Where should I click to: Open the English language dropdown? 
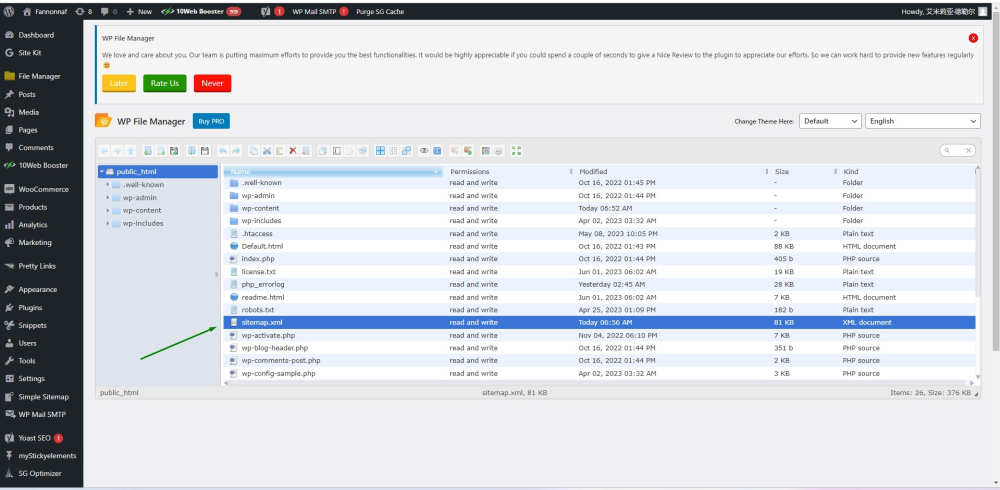[x=922, y=121]
